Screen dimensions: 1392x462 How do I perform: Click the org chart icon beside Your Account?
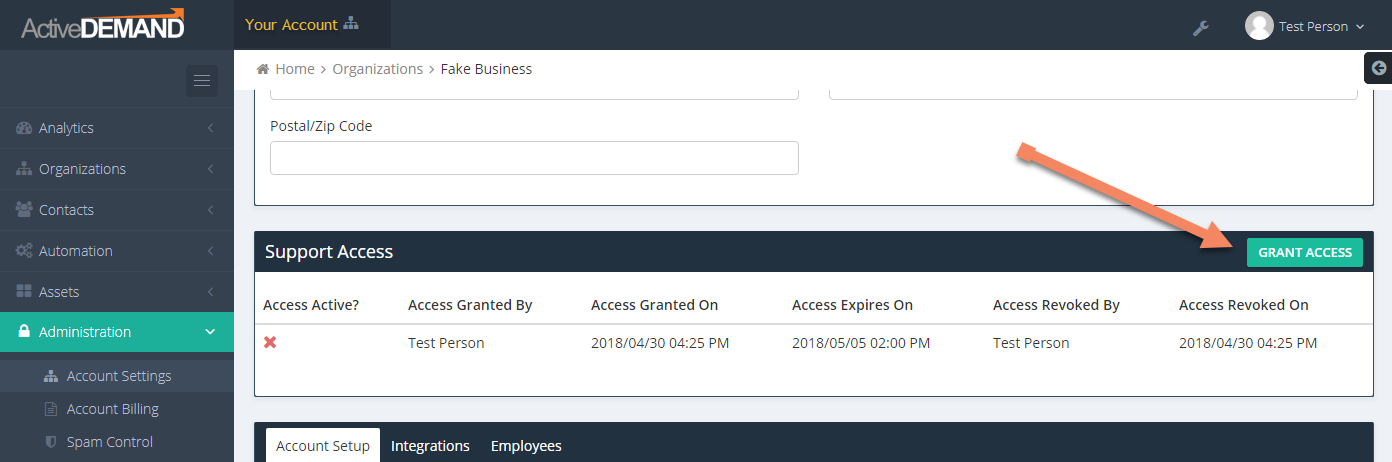tap(350, 24)
